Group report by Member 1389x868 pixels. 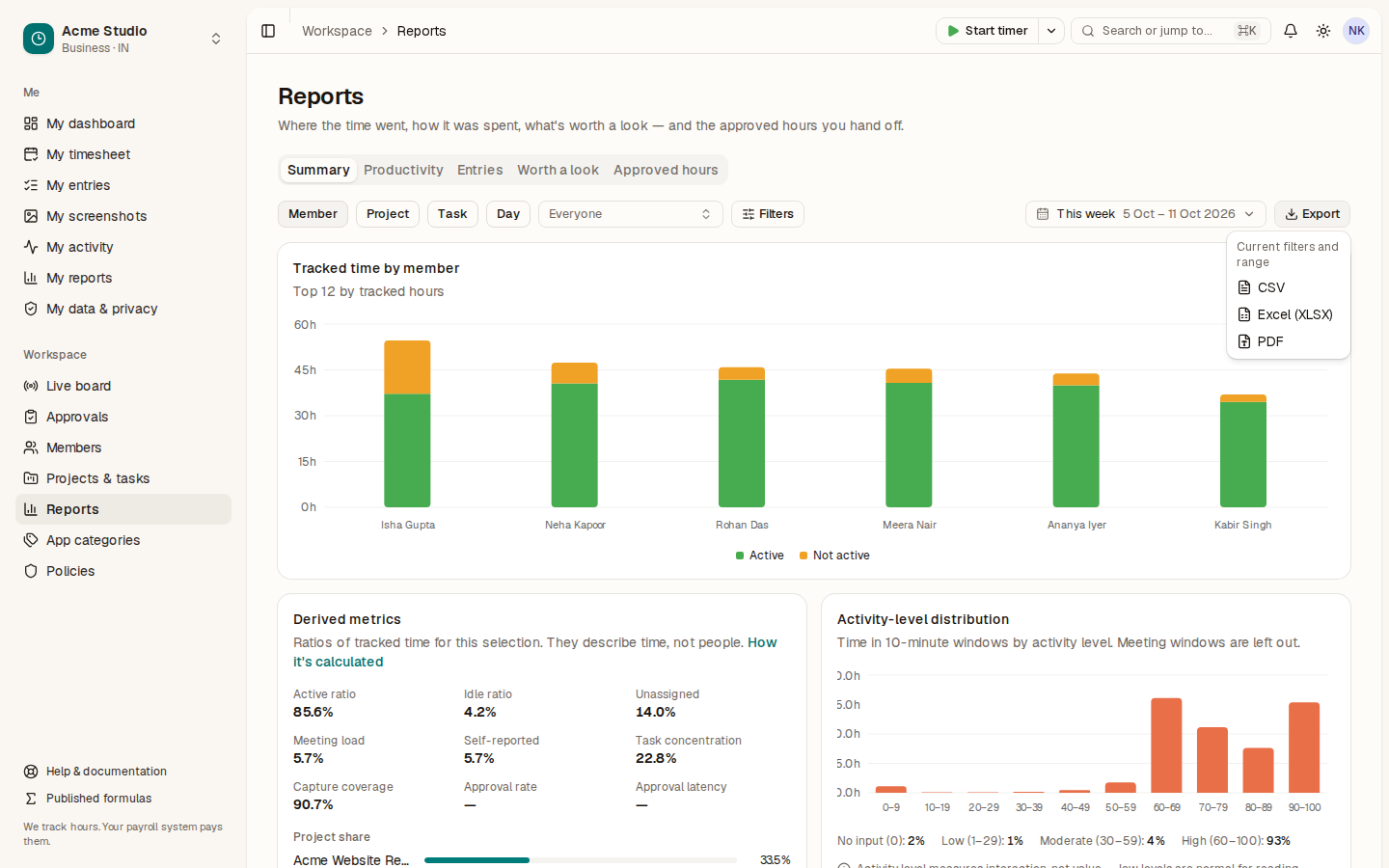pyautogui.click(x=313, y=214)
